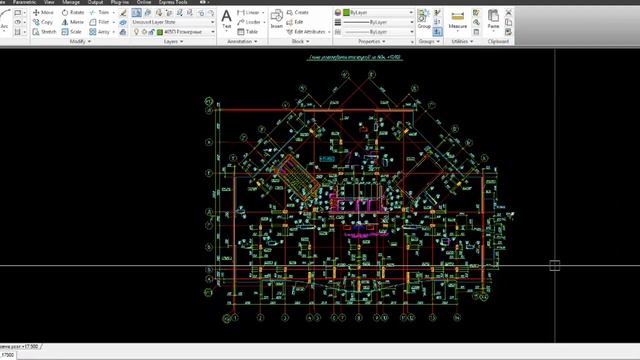Click the Offset icon in Modify panel

[x=123, y=32]
